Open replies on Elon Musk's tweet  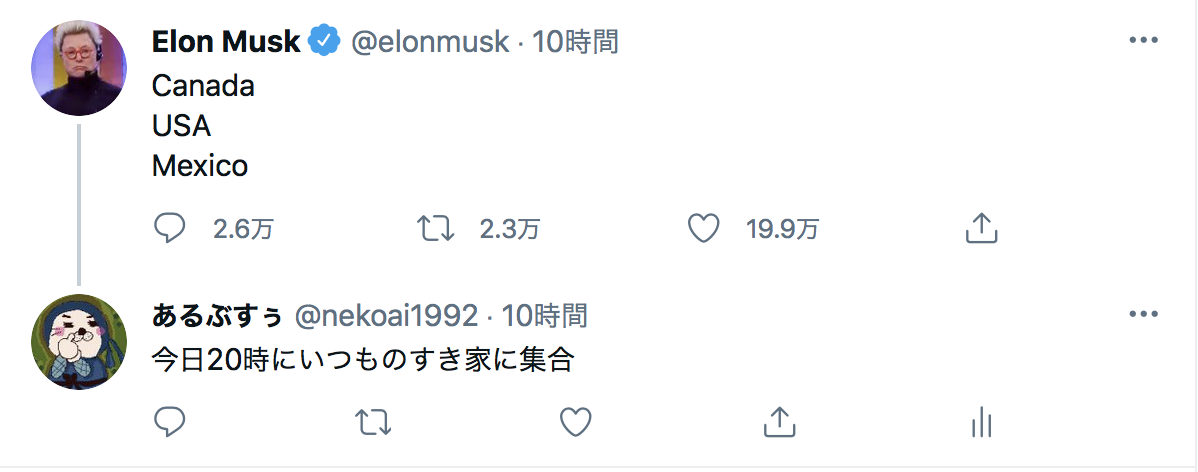[x=170, y=228]
